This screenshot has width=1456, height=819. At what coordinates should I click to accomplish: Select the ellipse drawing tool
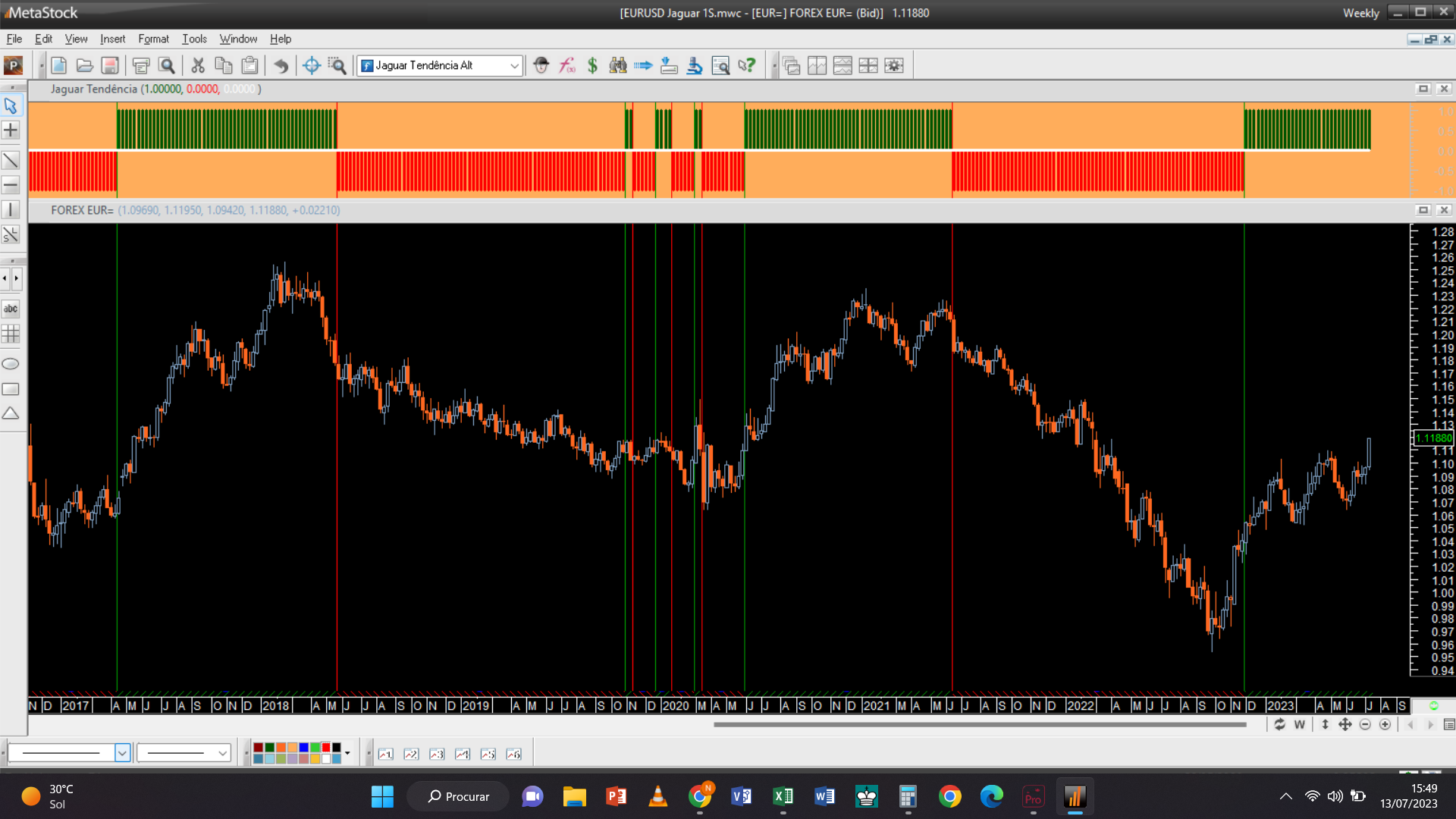pos(11,364)
